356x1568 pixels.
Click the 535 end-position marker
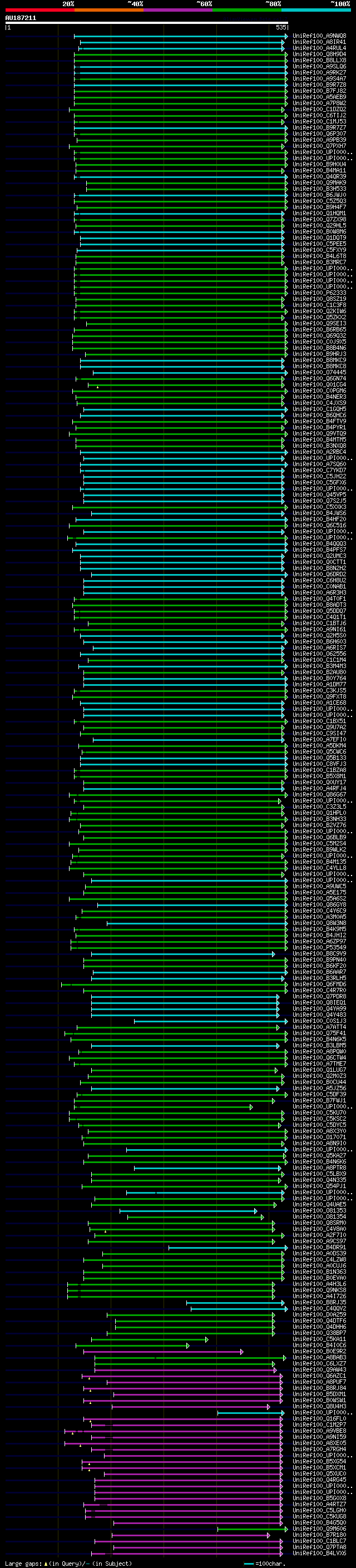tap(280, 27)
